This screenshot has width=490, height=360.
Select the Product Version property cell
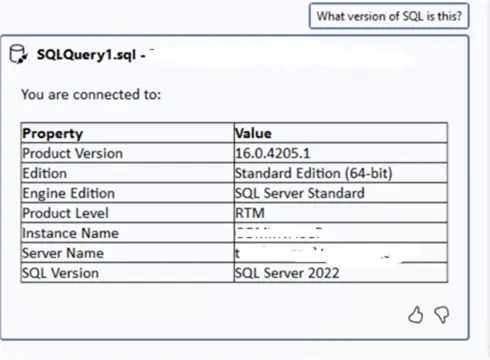(x=127, y=153)
